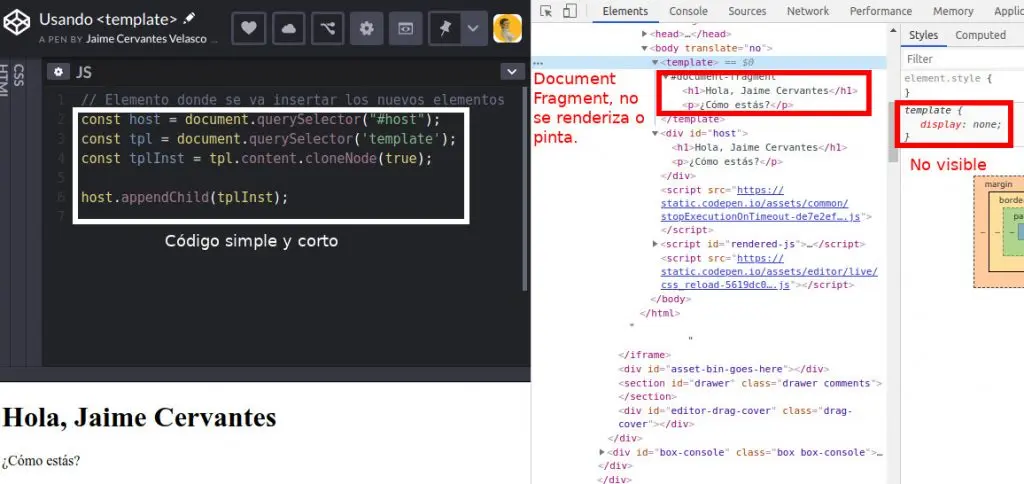
Task: Love this pen with heart button
Action: [x=249, y=29]
